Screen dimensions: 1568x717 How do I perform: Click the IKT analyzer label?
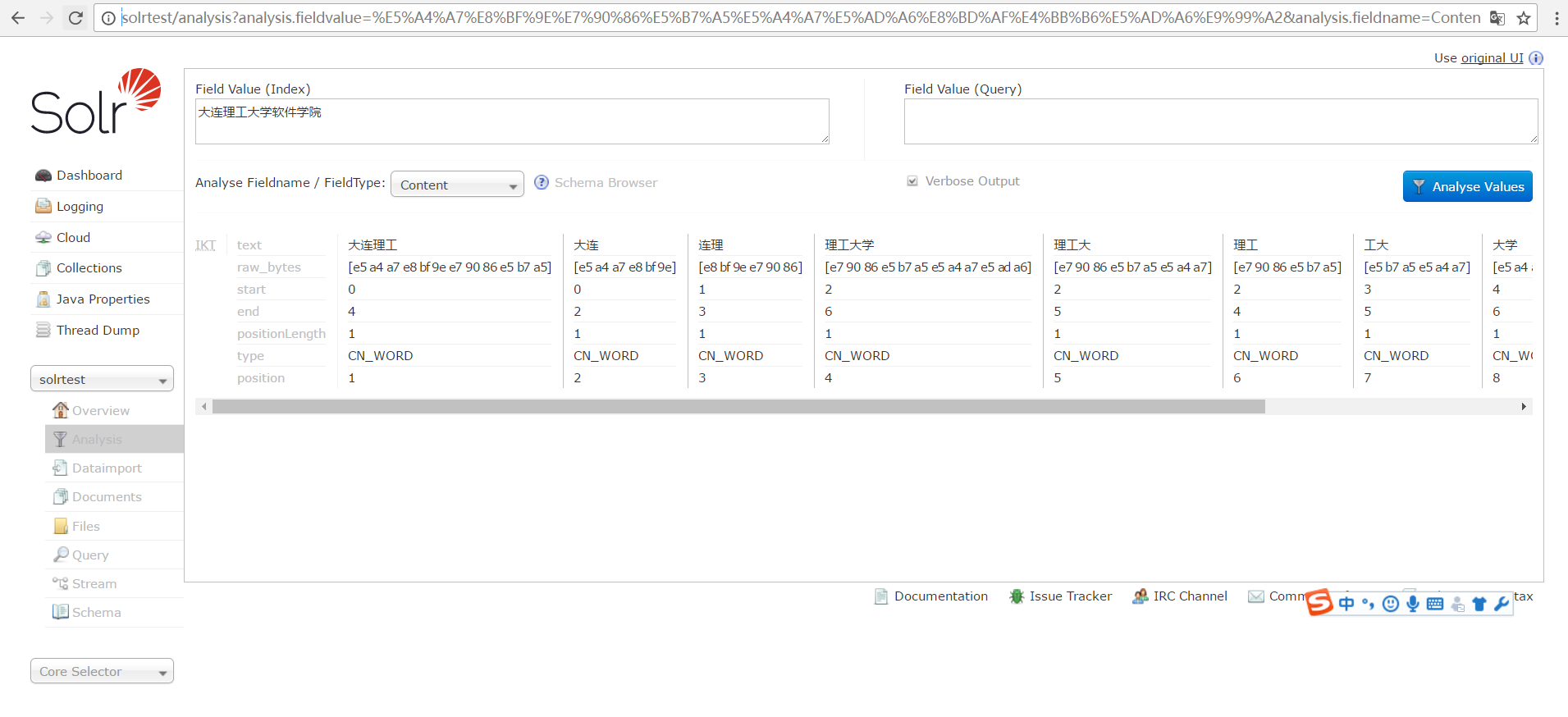coord(205,245)
